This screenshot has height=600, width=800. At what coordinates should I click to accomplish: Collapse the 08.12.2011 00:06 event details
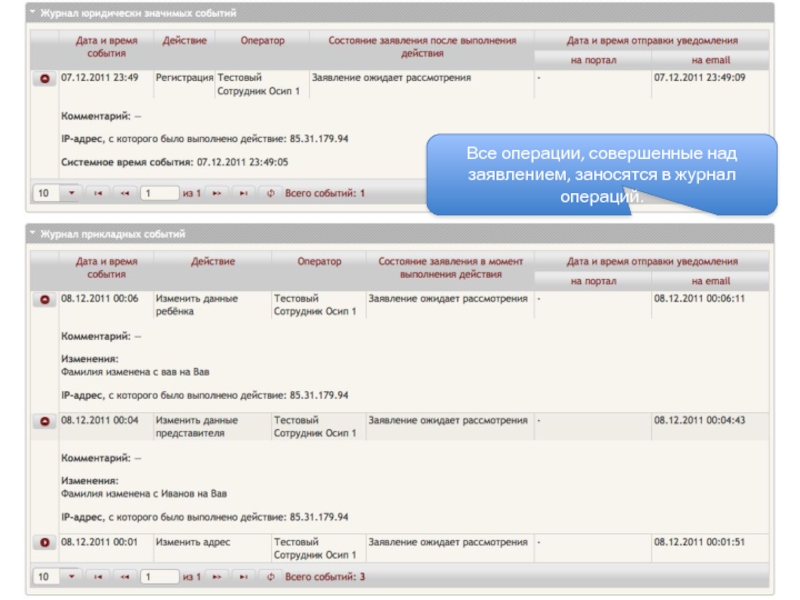pyautogui.click(x=45, y=299)
